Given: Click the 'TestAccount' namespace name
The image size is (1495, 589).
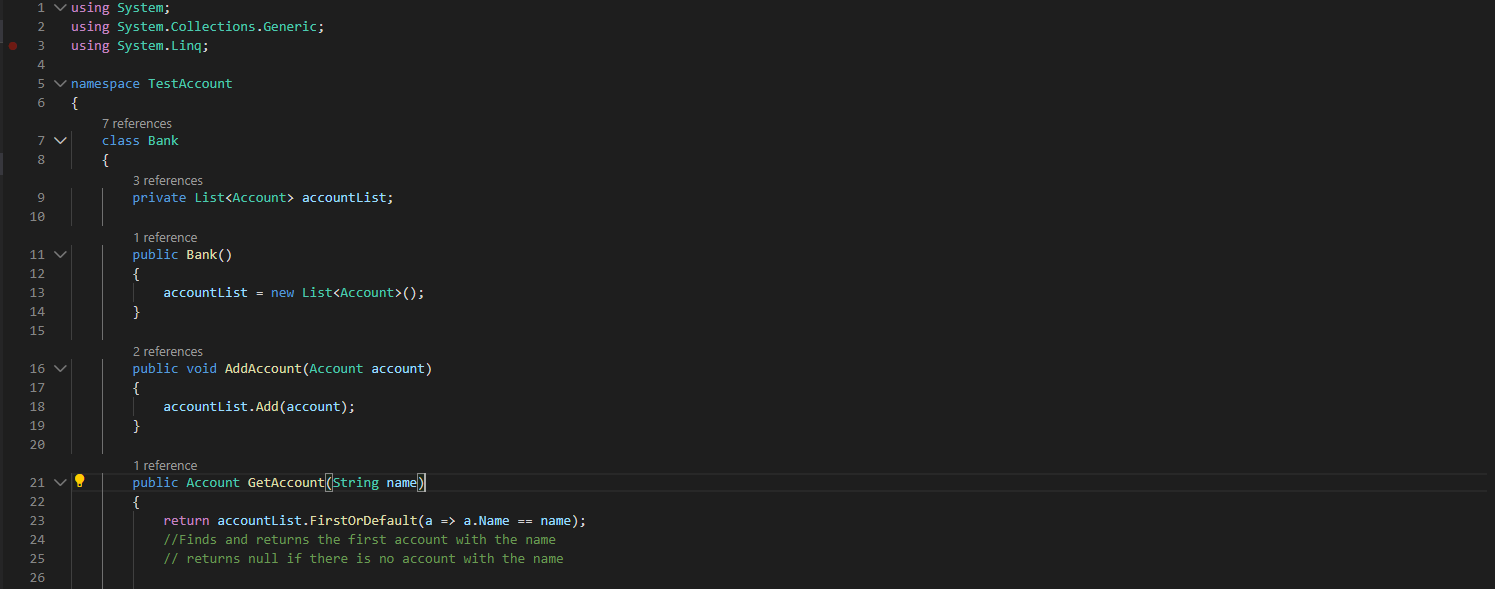Looking at the screenshot, I should 190,84.
